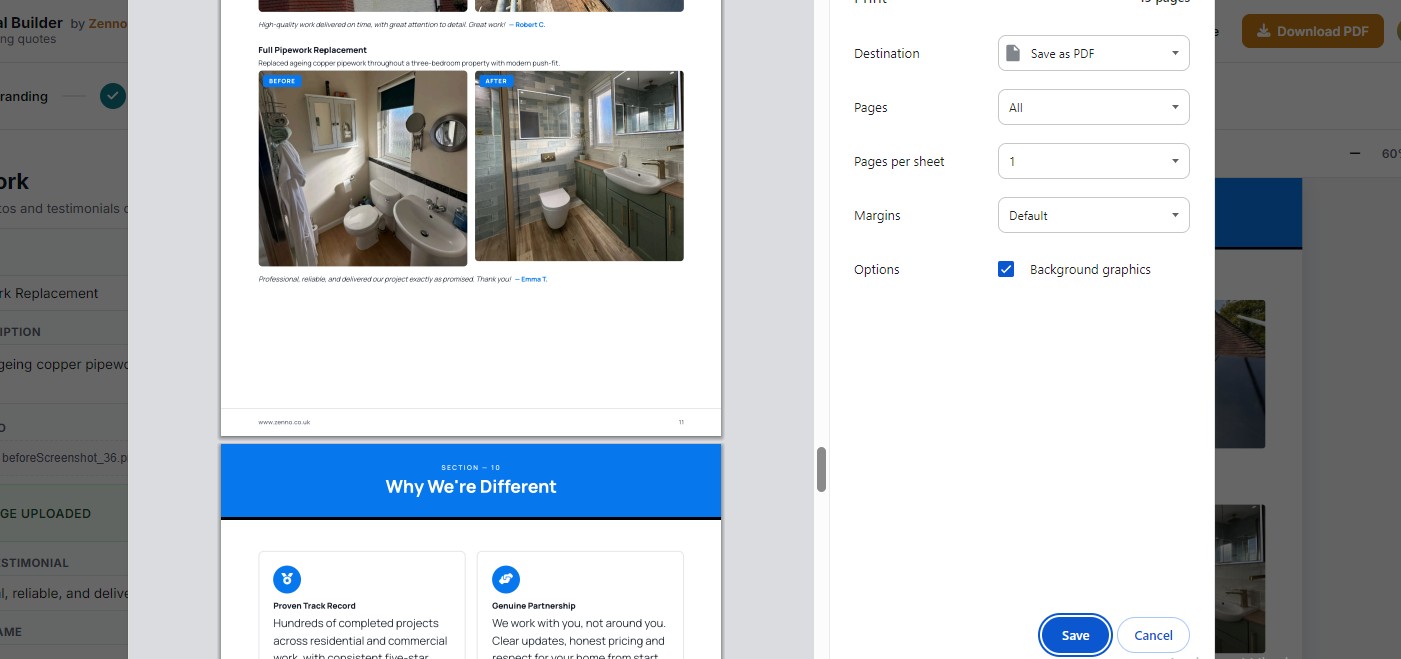Click the 'Robert C.' testimonial name
Screen dimensions: 1401x659
530,23
